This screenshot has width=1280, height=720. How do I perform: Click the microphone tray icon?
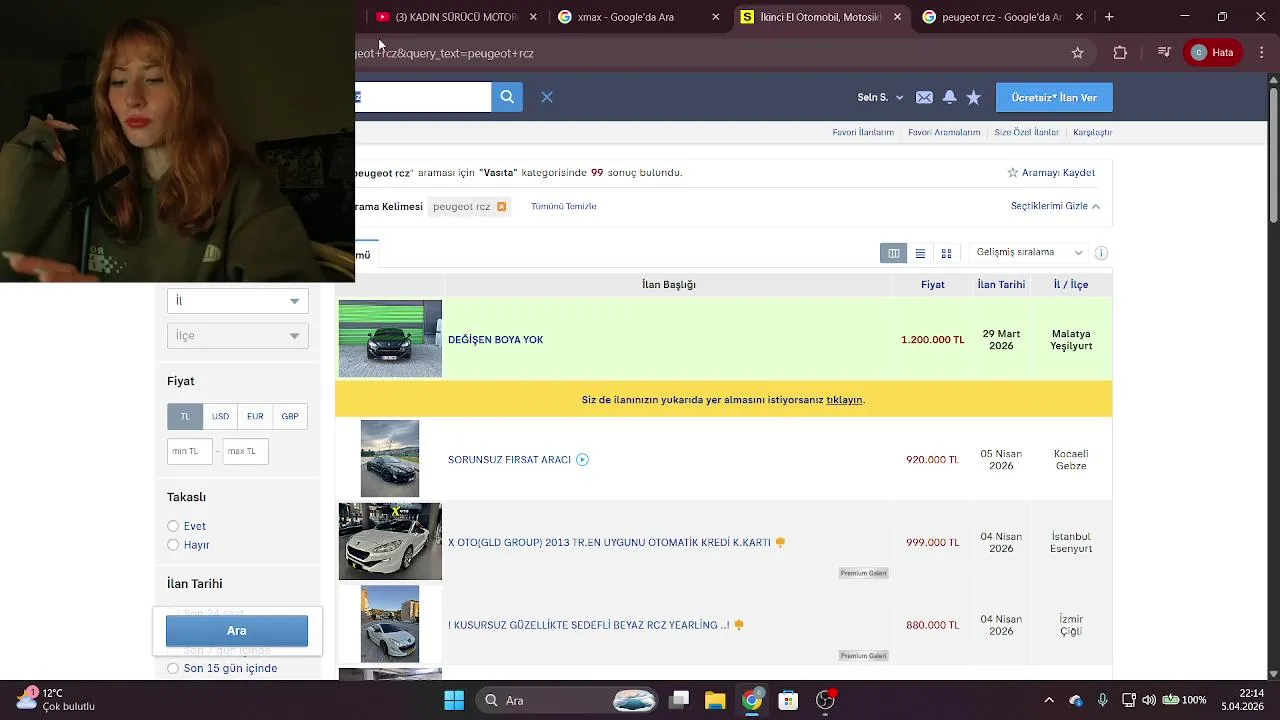tap(1102, 700)
